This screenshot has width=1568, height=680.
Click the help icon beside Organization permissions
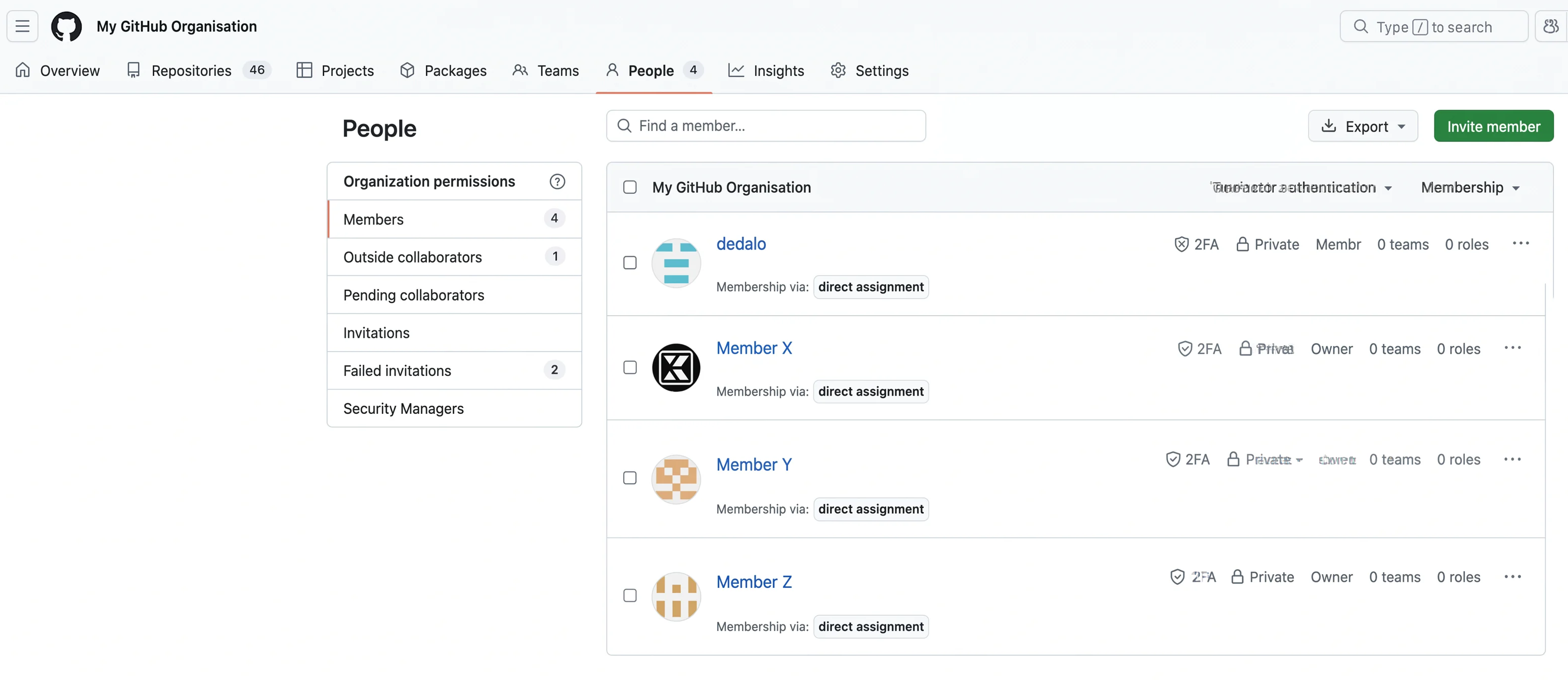click(x=557, y=182)
